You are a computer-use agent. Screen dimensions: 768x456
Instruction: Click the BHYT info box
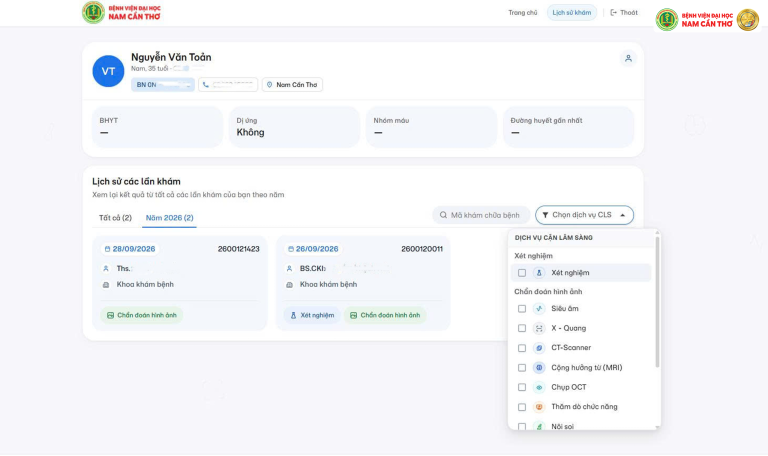[x=157, y=127]
